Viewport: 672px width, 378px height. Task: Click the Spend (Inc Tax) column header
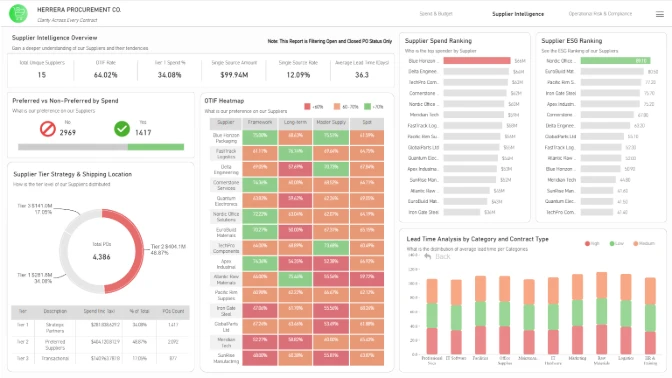point(99,311)
